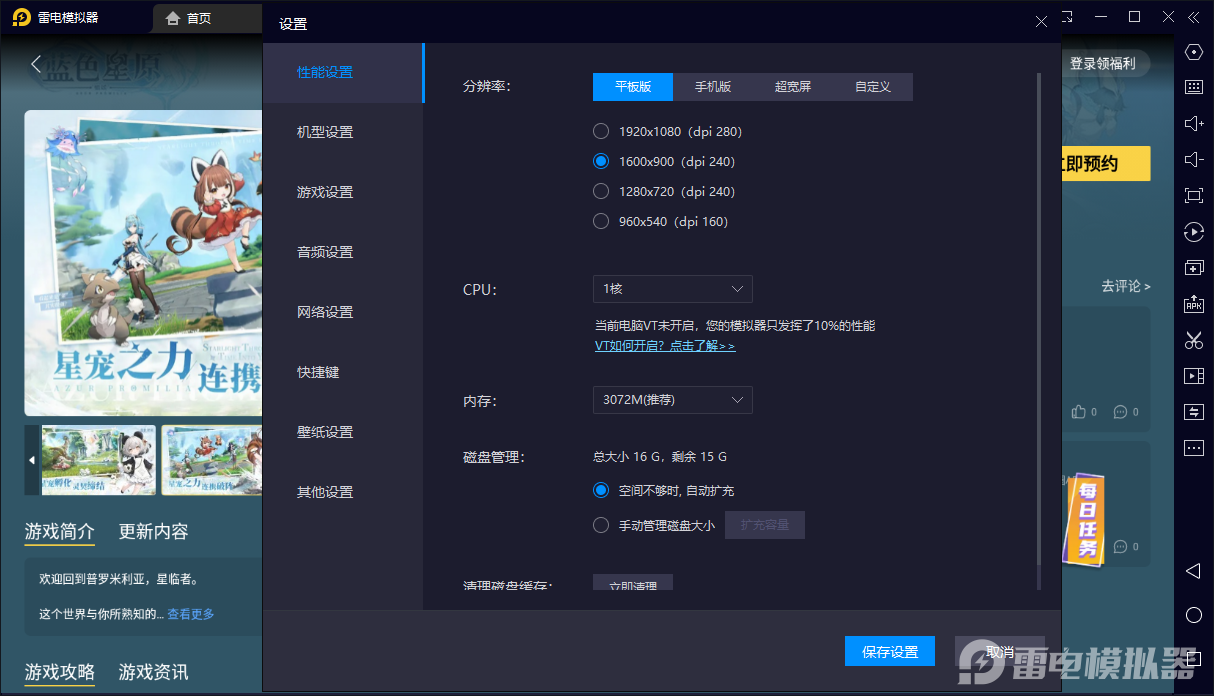Image resolution: width=1214 pixels, height=696 pixels.
Task: Switch emulator to fullscreen mode
Action: [1193, 195]
